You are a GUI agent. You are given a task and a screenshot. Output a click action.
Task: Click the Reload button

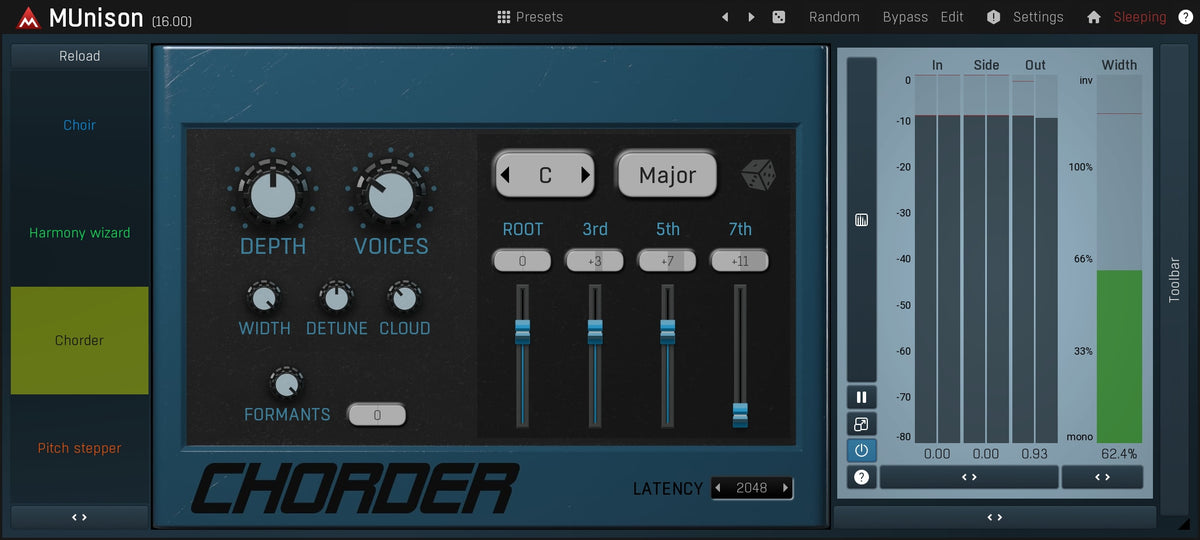pos(80,56)
